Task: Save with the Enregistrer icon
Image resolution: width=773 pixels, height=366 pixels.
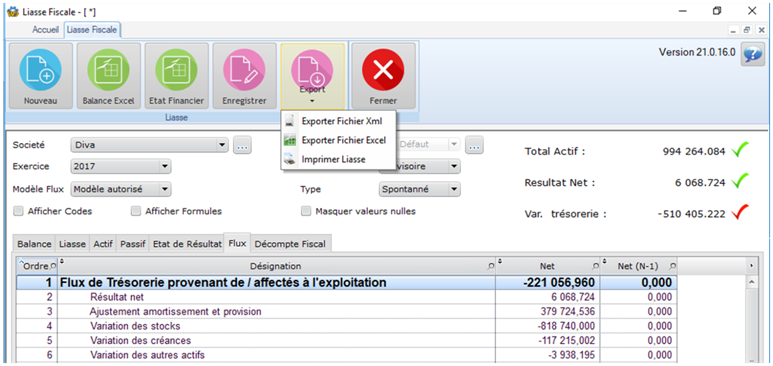Action: 245,75
